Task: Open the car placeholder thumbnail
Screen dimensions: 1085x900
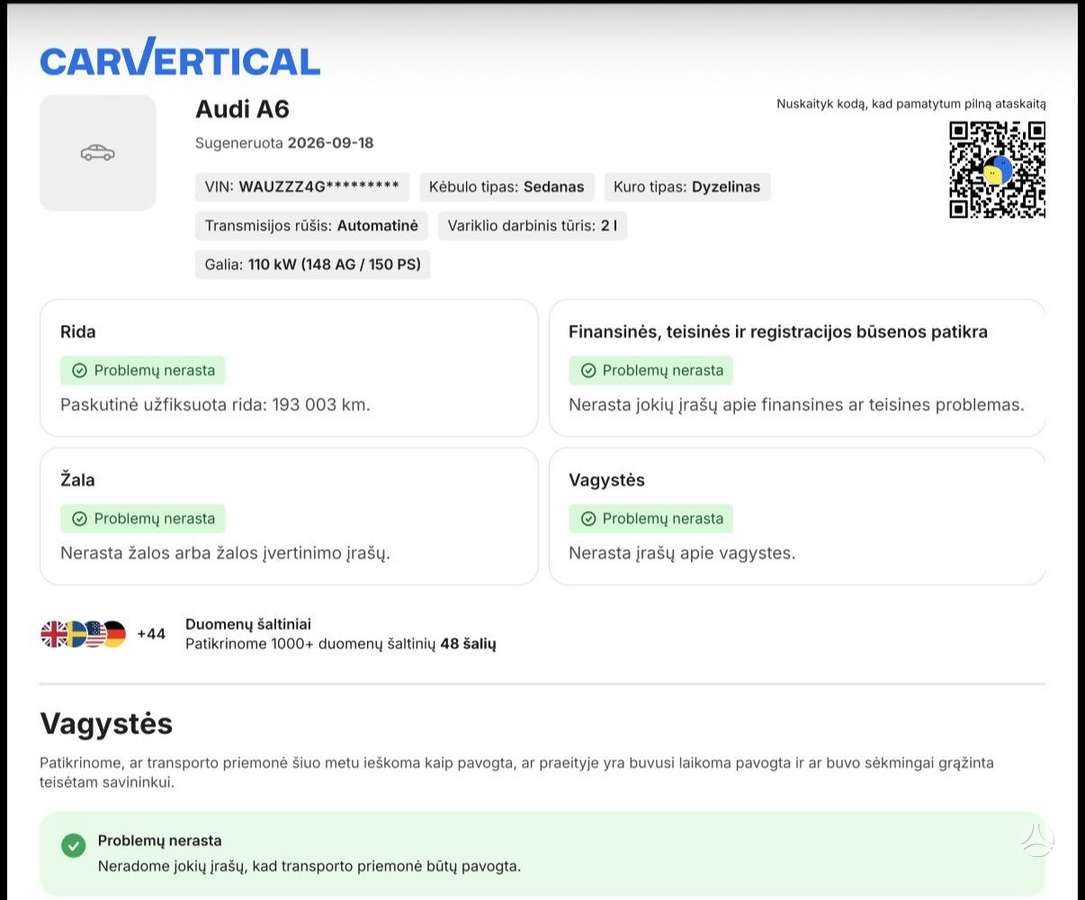Action: pyautogui.click(x=98, y=153)
